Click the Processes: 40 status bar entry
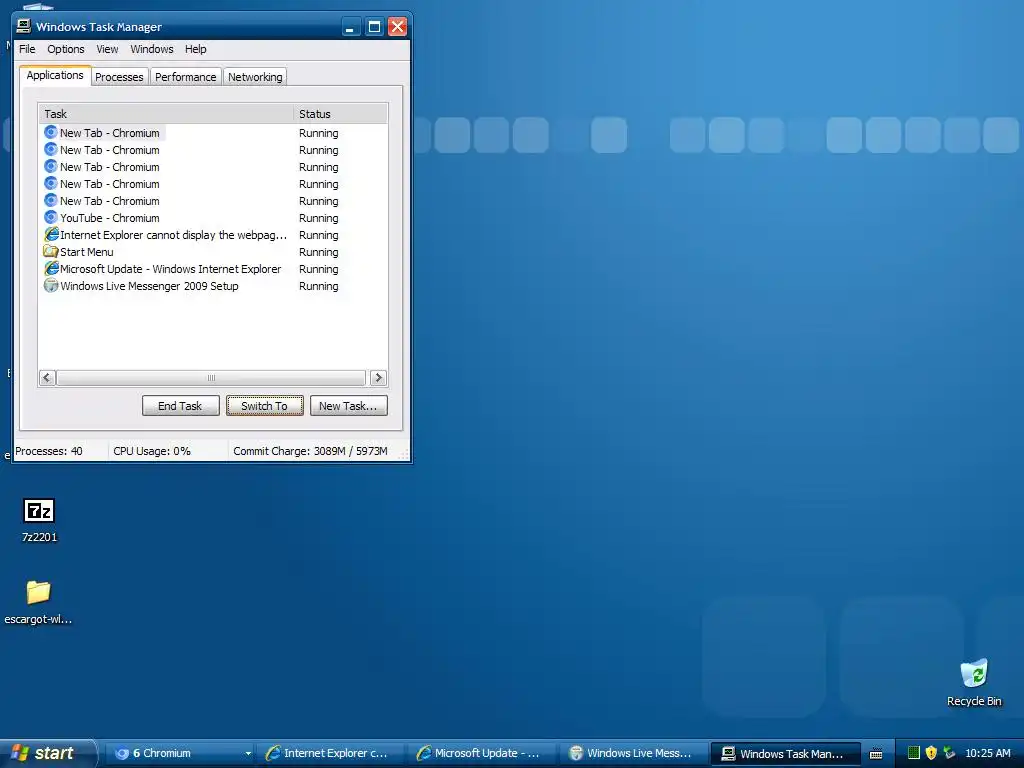 [49, 451]
